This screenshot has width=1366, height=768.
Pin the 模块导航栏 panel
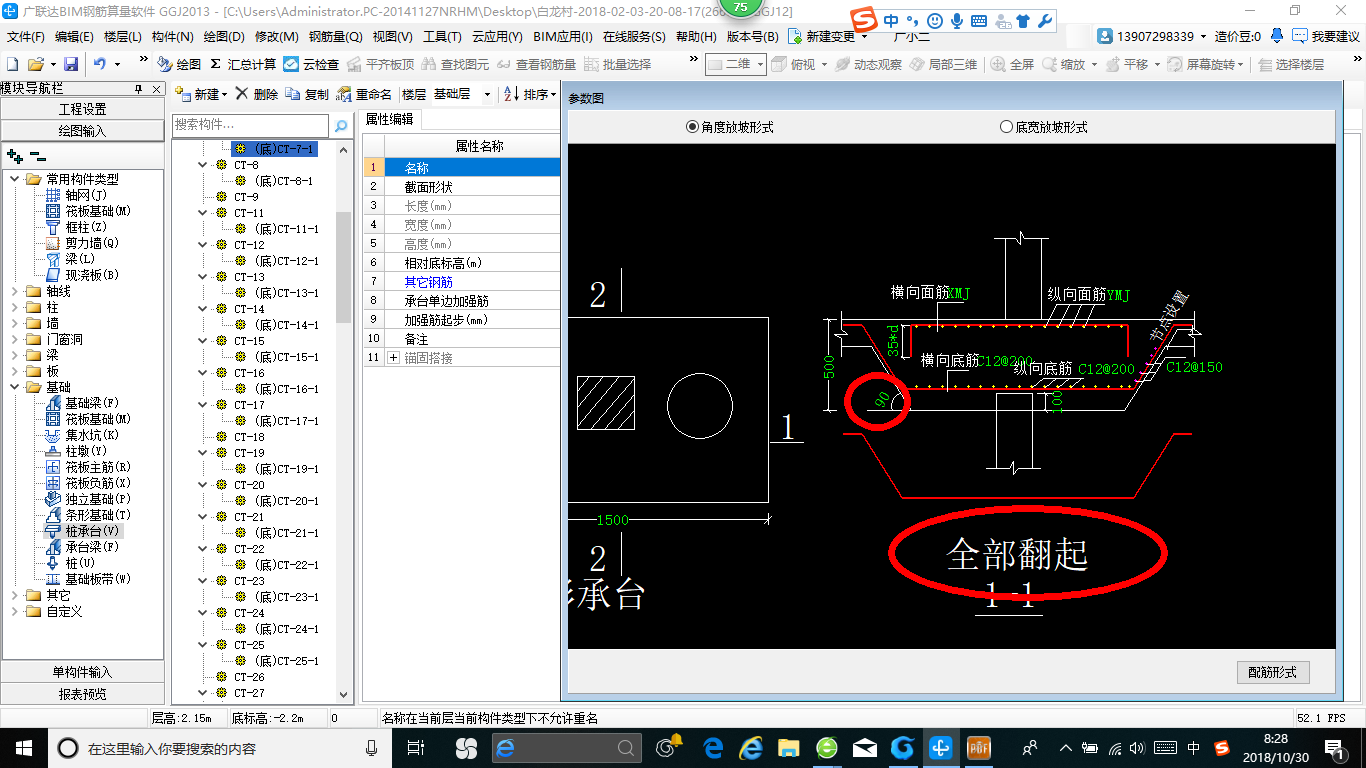[139, 89]
